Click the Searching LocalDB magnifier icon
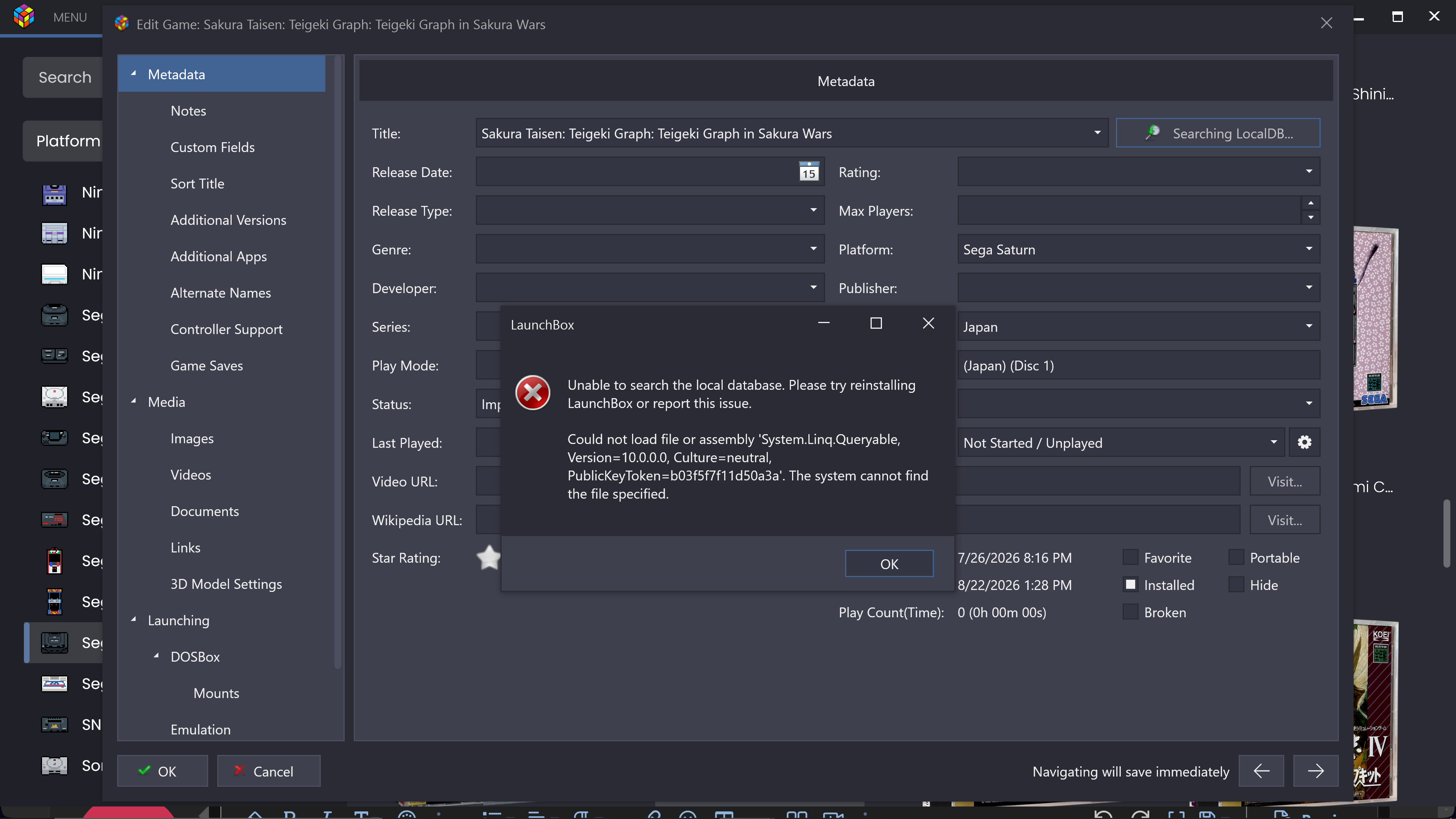1456x819 pixels. pos(1153,133)
